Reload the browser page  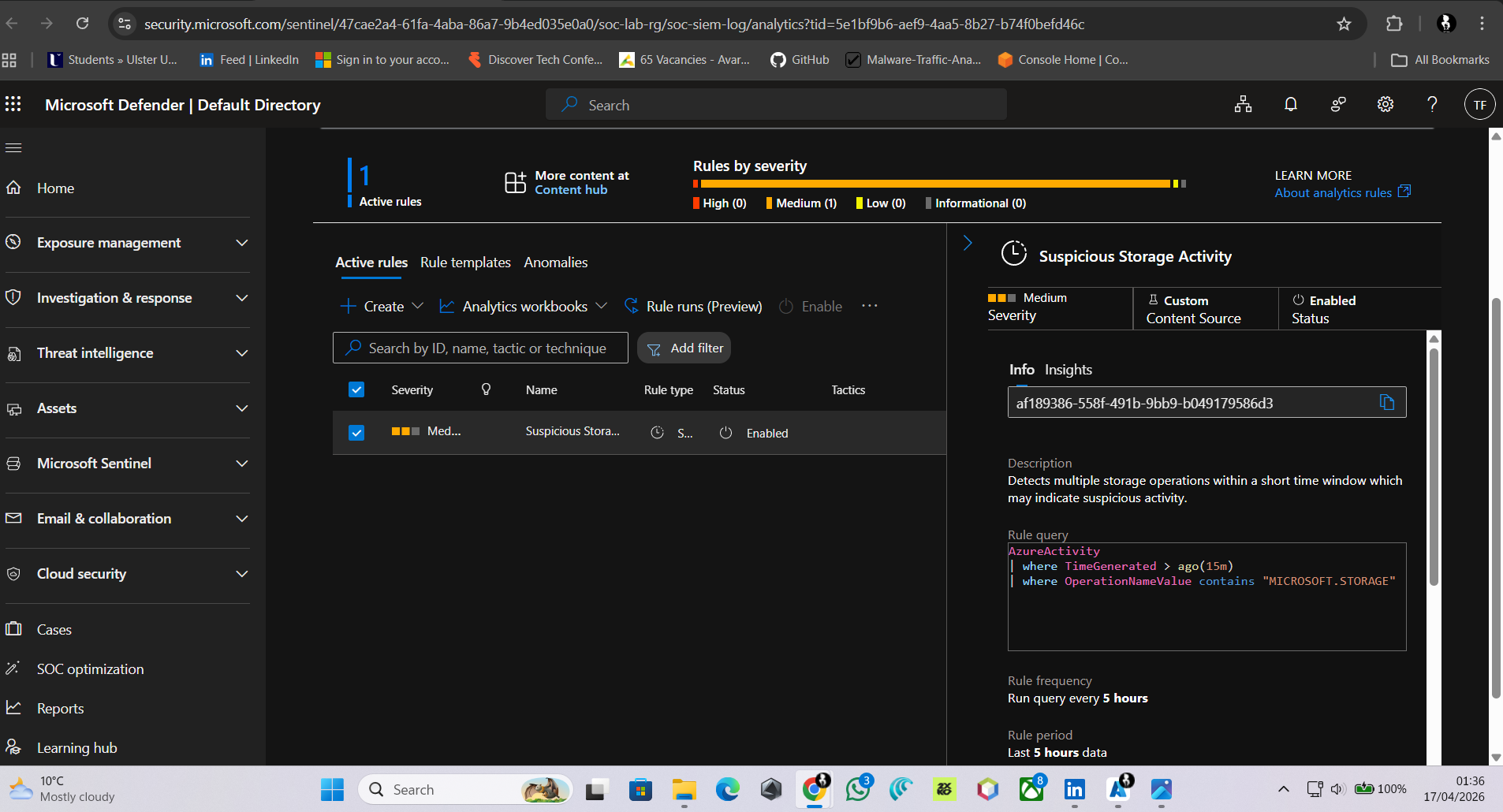(82, 24)
